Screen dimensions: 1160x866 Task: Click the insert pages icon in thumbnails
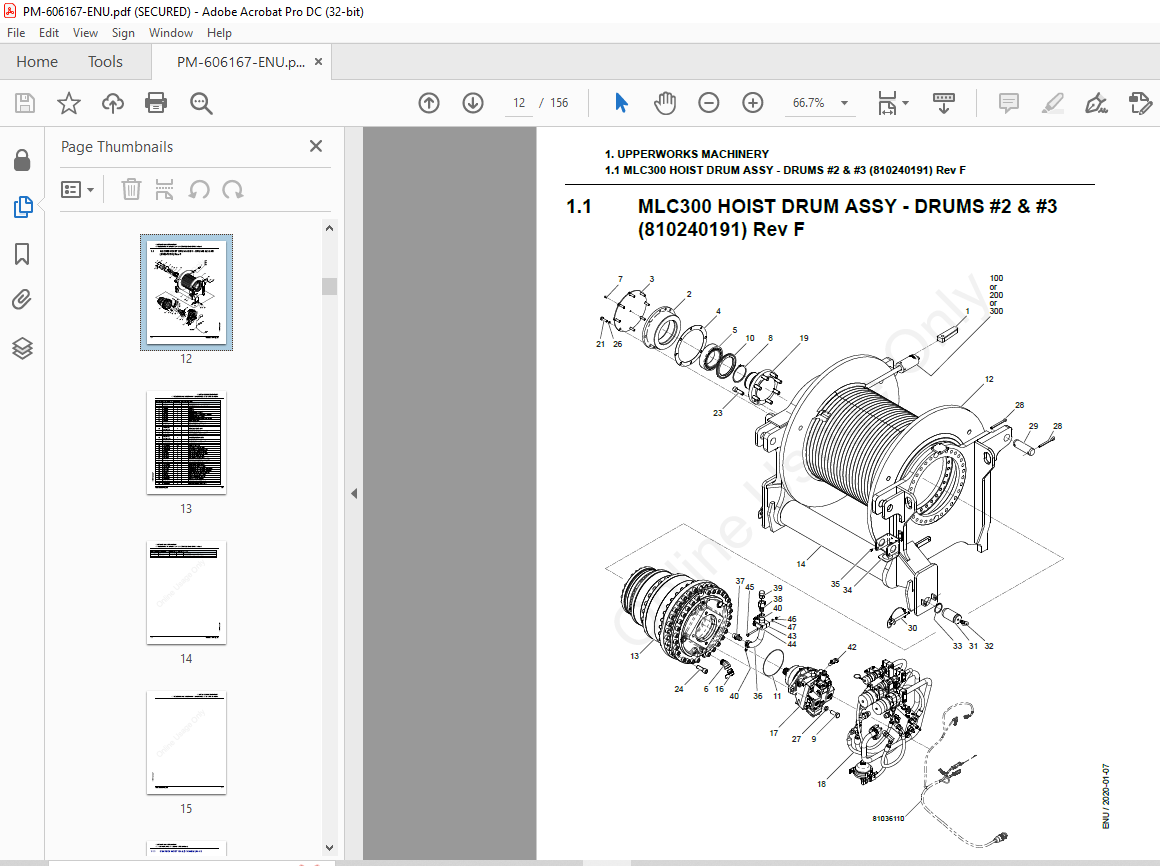click(164, 189)
